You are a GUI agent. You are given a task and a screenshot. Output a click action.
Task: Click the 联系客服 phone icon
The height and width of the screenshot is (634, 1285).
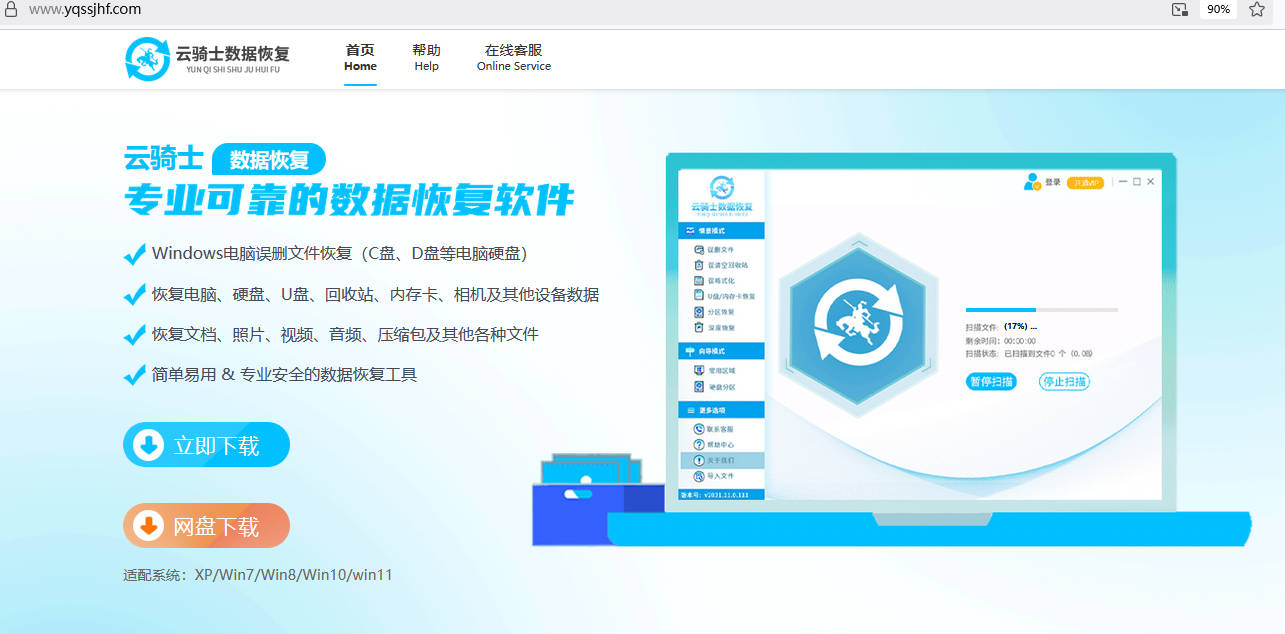[699, 429]
